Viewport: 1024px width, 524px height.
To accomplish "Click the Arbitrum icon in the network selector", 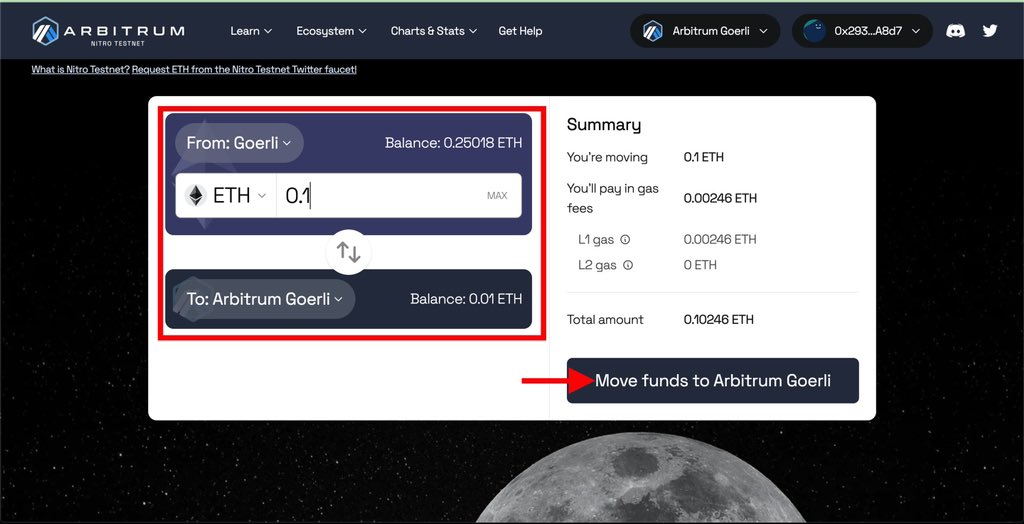I will coord(652,31).
